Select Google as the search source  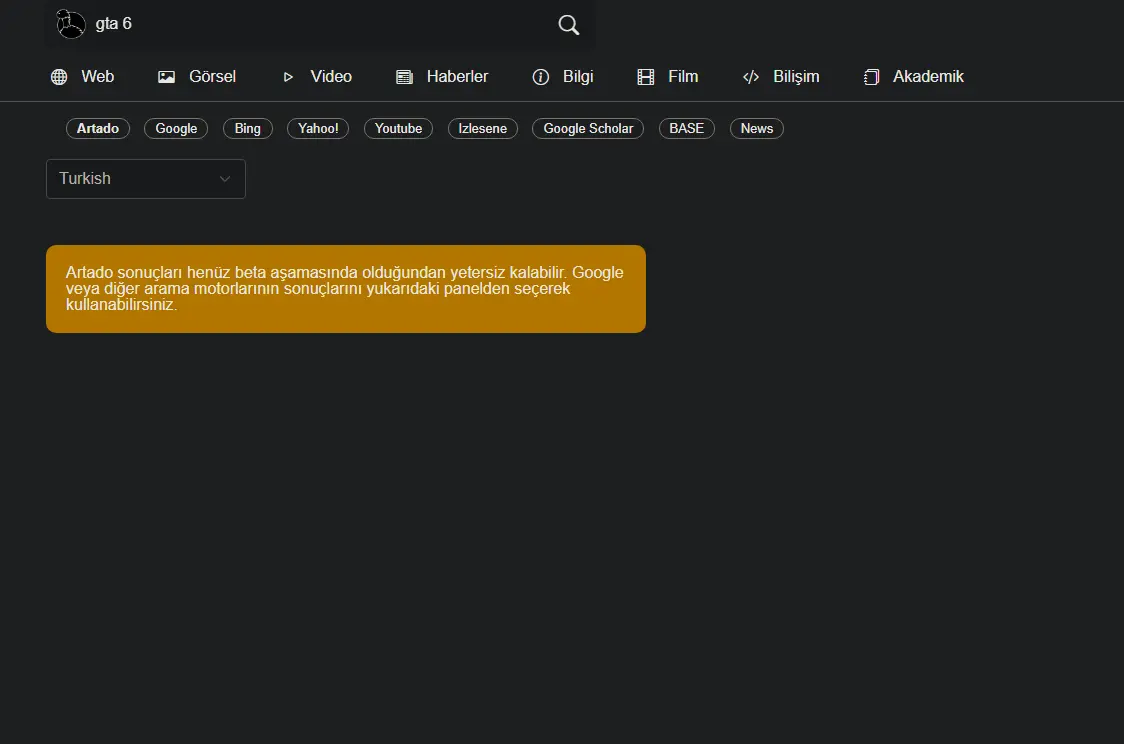pos(176,128)
